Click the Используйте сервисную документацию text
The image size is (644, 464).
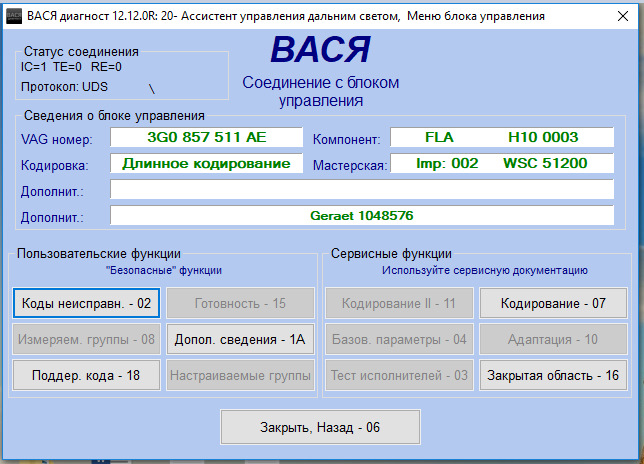coord(485,270)
